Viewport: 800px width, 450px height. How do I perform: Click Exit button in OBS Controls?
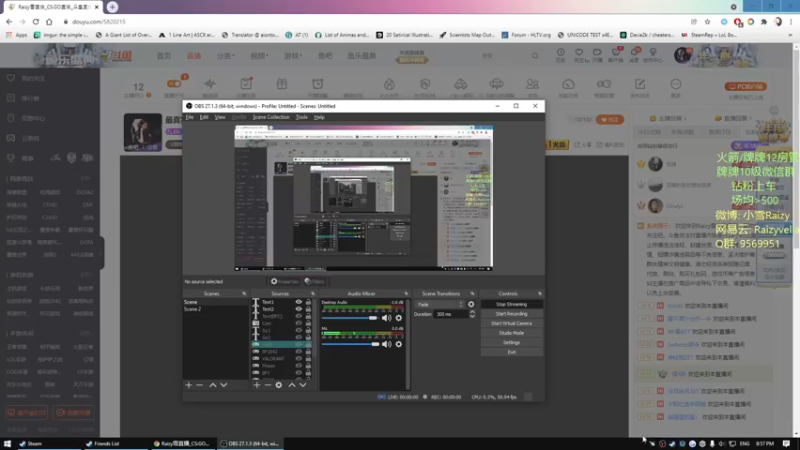[x=511, y=353]
